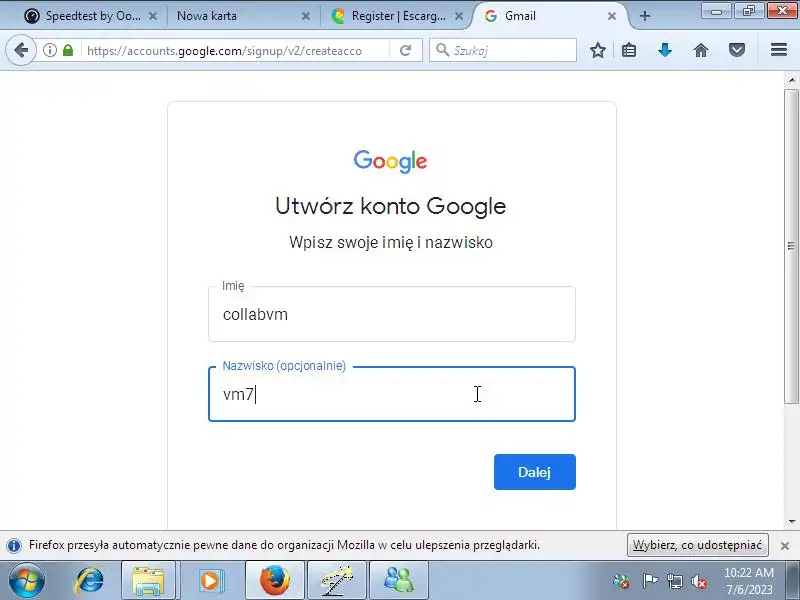The width and height of the screenshot is (800, 600).
Task: Click Action Center flag tray icon
Action: pyautogui.click(x=649, y=581)
